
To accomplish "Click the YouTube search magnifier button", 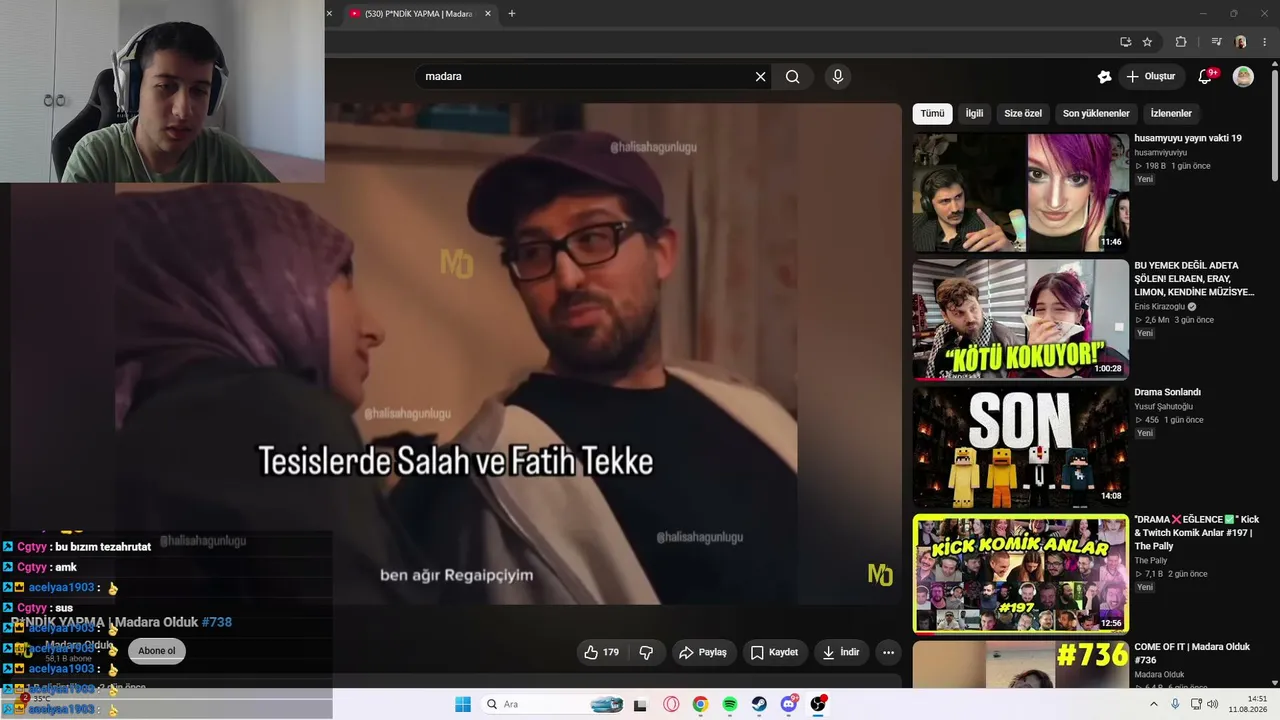I will (793, 77).
